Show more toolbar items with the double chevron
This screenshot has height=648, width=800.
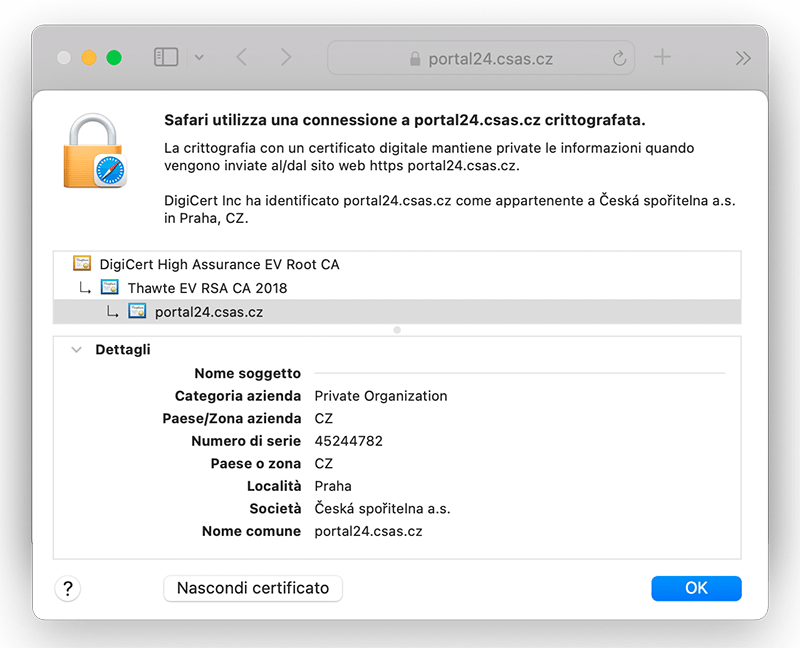743,58
